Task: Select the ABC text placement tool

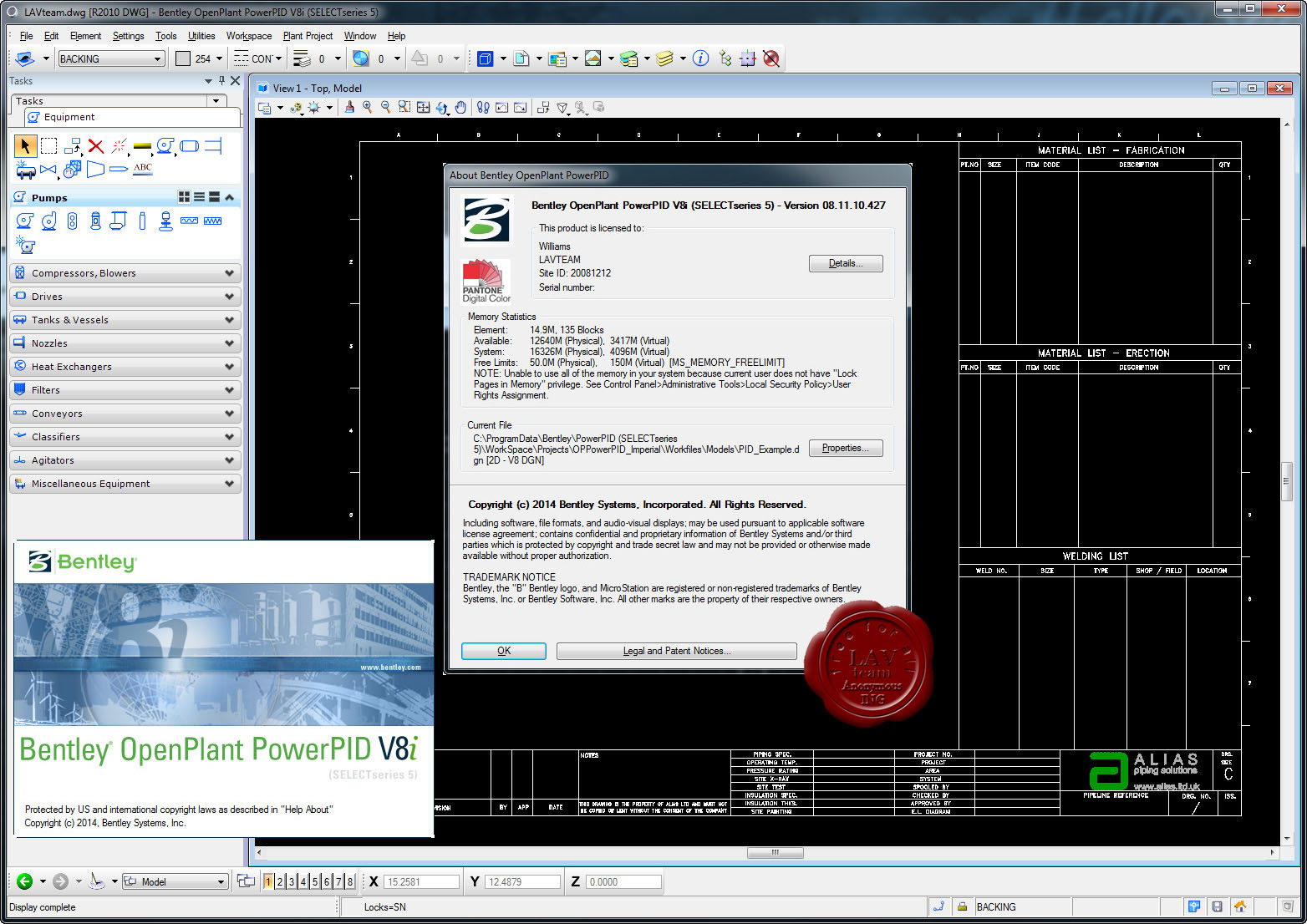Action: (x=143, y=169)
